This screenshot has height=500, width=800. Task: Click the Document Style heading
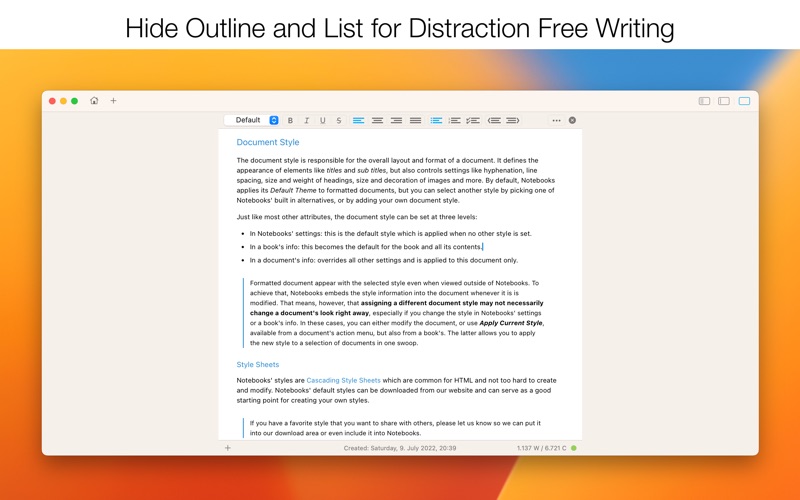pyautogui.click(x=268, y=142)
